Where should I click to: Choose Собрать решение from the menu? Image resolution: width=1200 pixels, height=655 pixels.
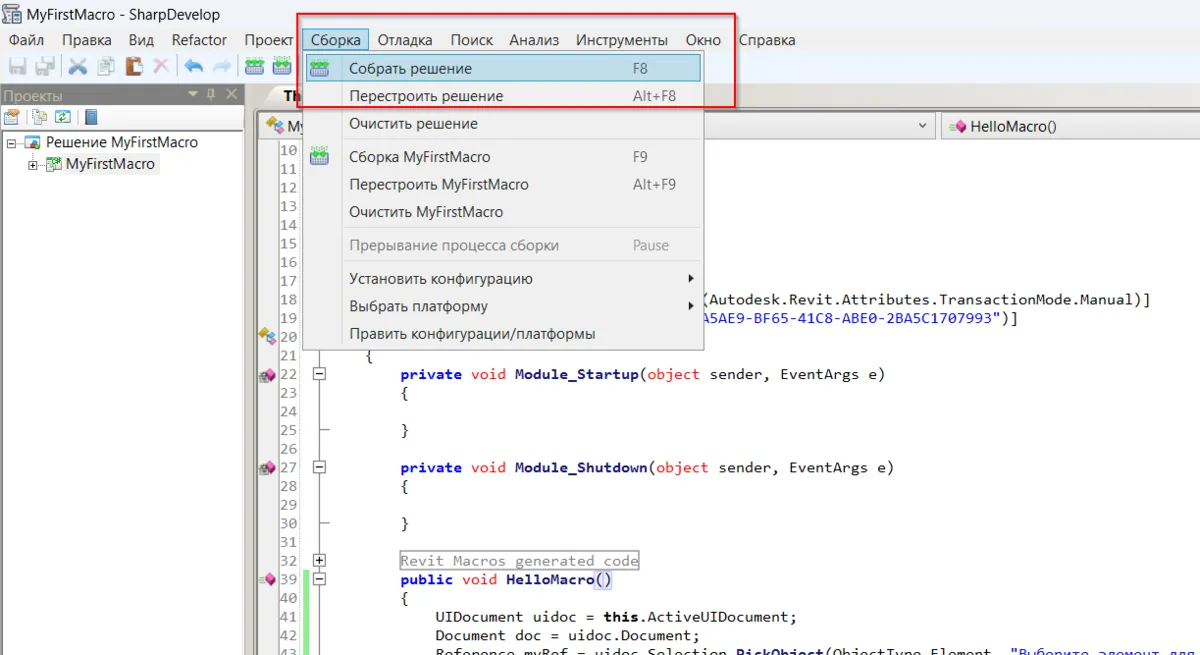coord(503,69)
